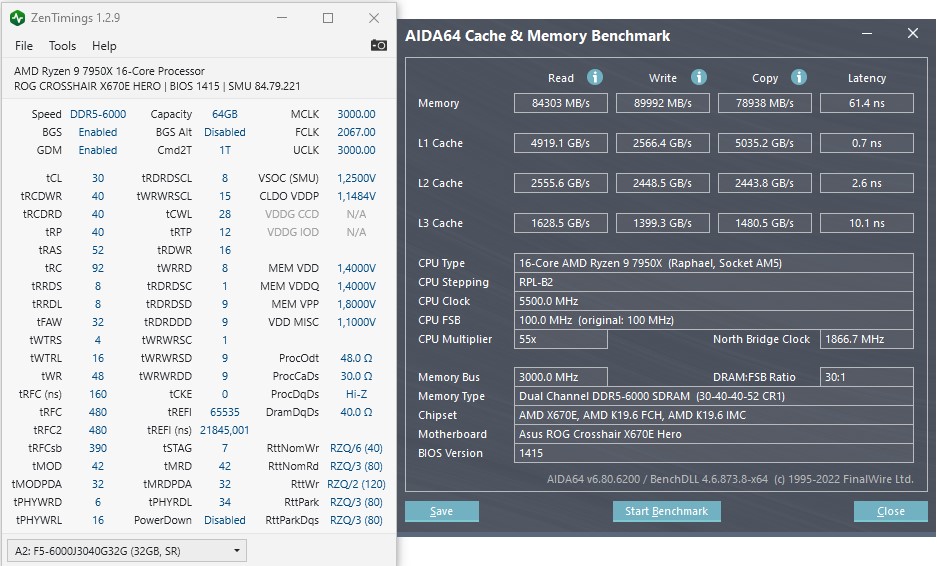Click Memory Bus value 3000.0 MHz
The image size is (937, 566).
(x=561, y=377)
